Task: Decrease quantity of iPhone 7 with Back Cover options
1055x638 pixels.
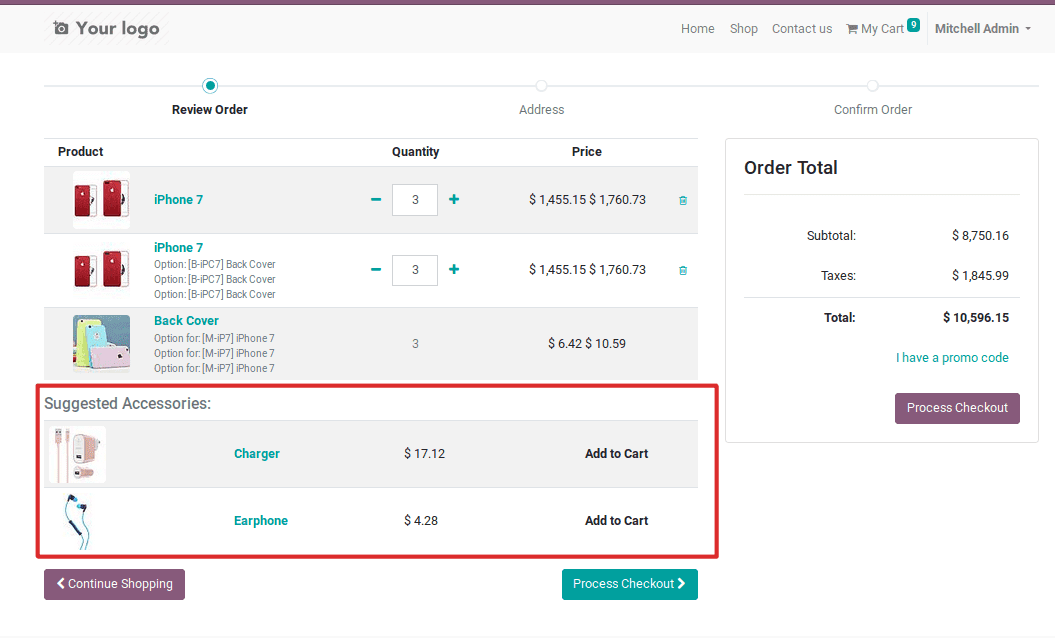Action: (x=375, y=269)
